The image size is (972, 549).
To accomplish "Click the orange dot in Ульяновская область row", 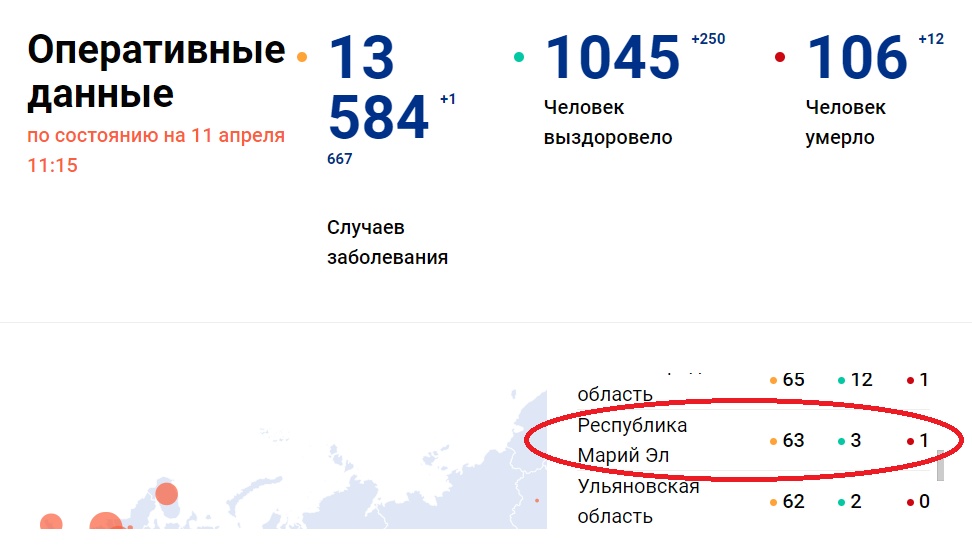I will [773, 502].
